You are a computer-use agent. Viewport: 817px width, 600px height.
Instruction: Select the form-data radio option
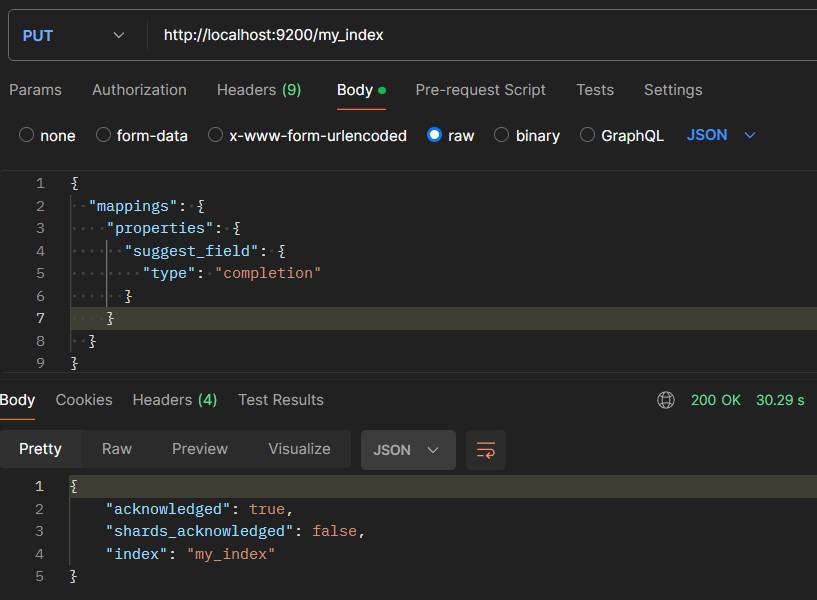point(103,135)
